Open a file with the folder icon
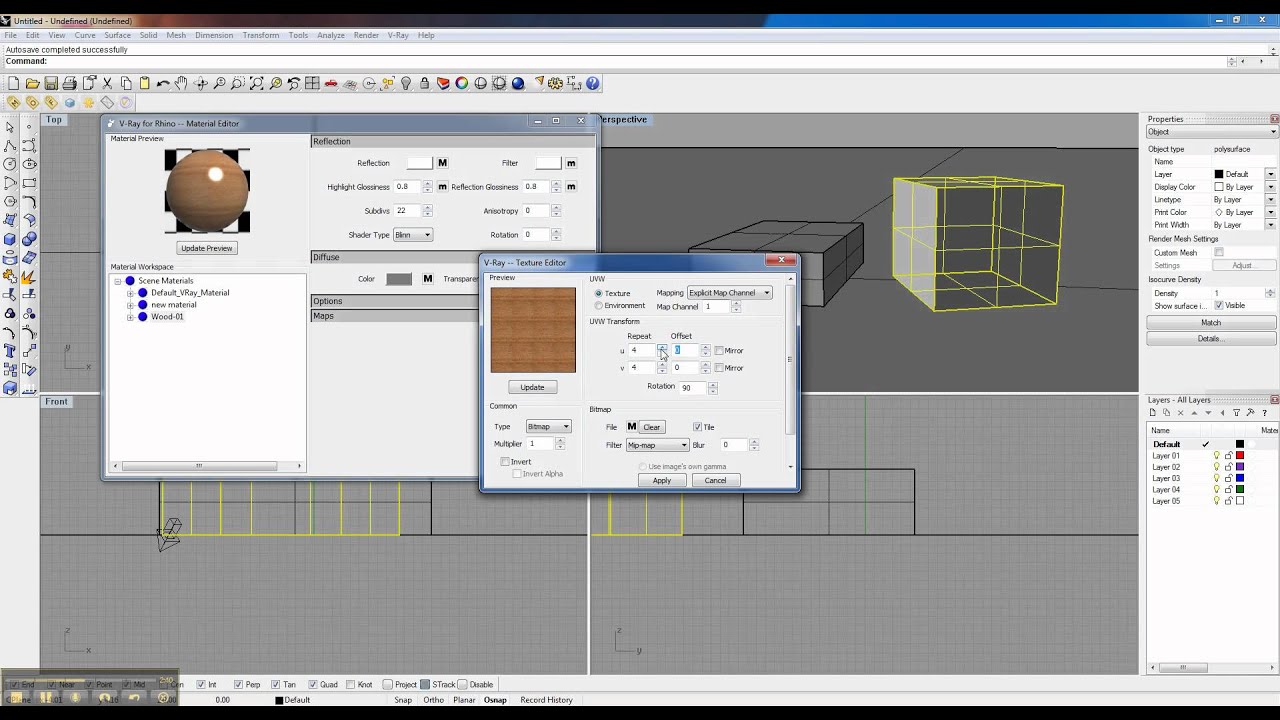Viewport: 1280px width, 720px height. click(x=32, y=84)
